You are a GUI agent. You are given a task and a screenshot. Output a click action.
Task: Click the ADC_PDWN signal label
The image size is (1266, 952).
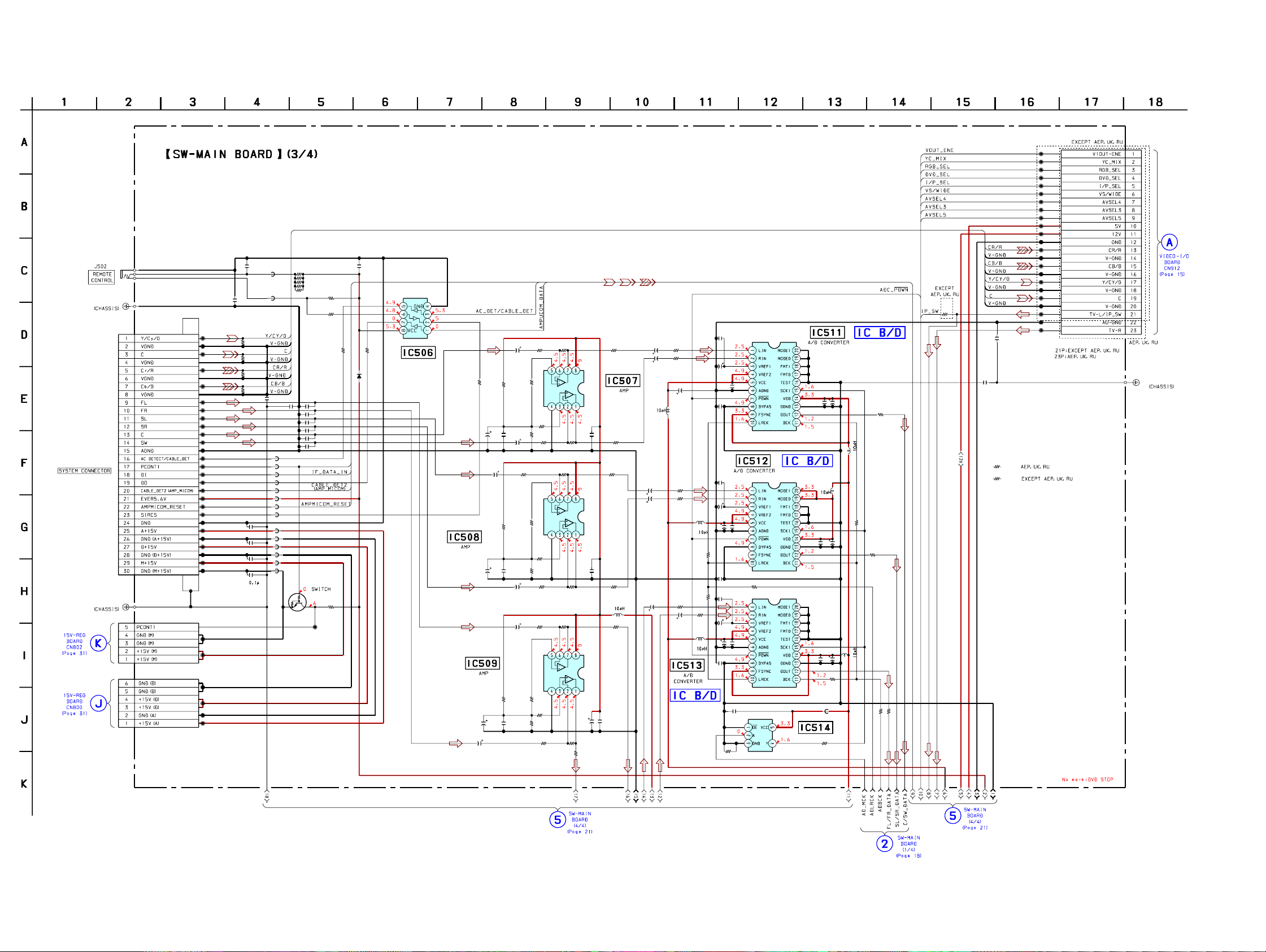click(x=894, y=290)
